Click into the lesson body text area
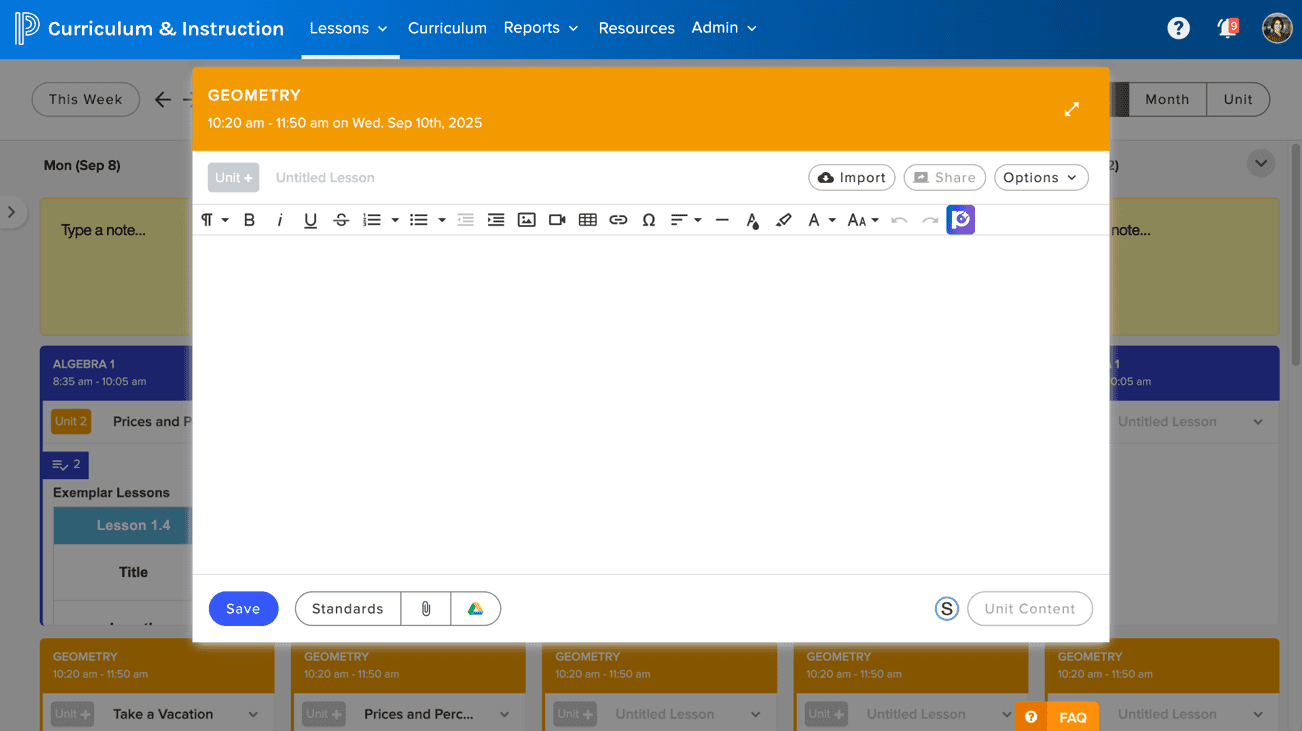1302x731 pixels. [x=651, y=404]
